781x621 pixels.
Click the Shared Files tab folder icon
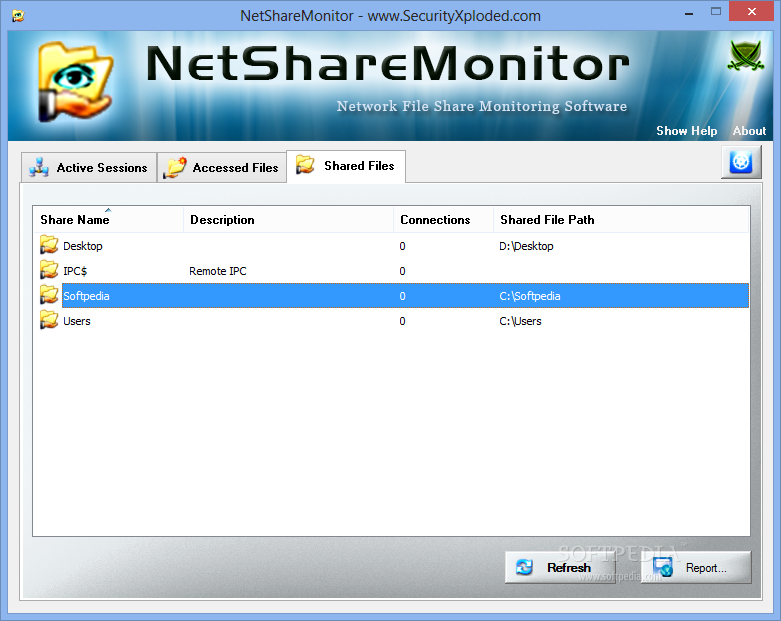click(x=305, y=165)
